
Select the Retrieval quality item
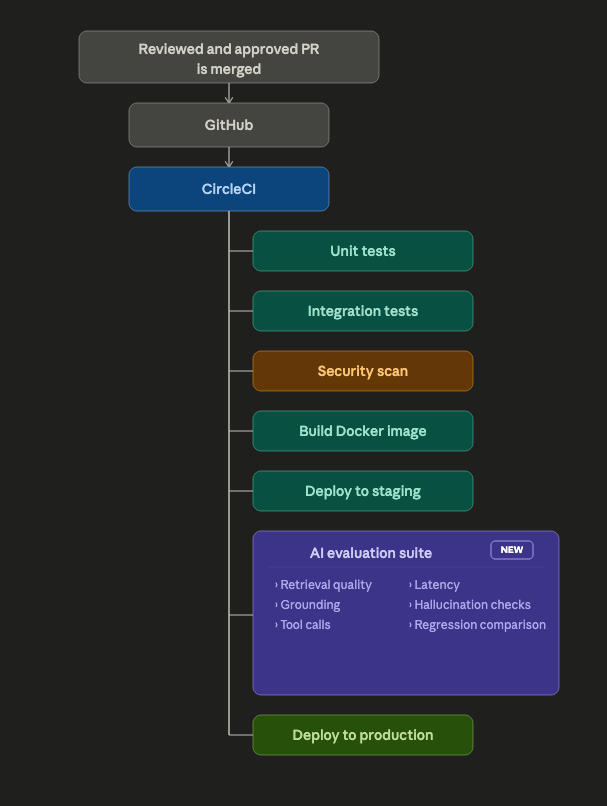(323, 585)
